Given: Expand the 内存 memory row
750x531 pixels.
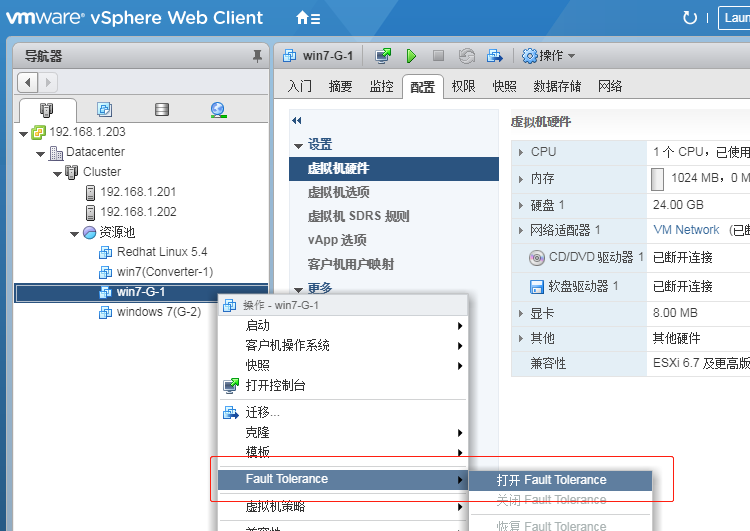Looking at the screenshot, I should 520,179.
